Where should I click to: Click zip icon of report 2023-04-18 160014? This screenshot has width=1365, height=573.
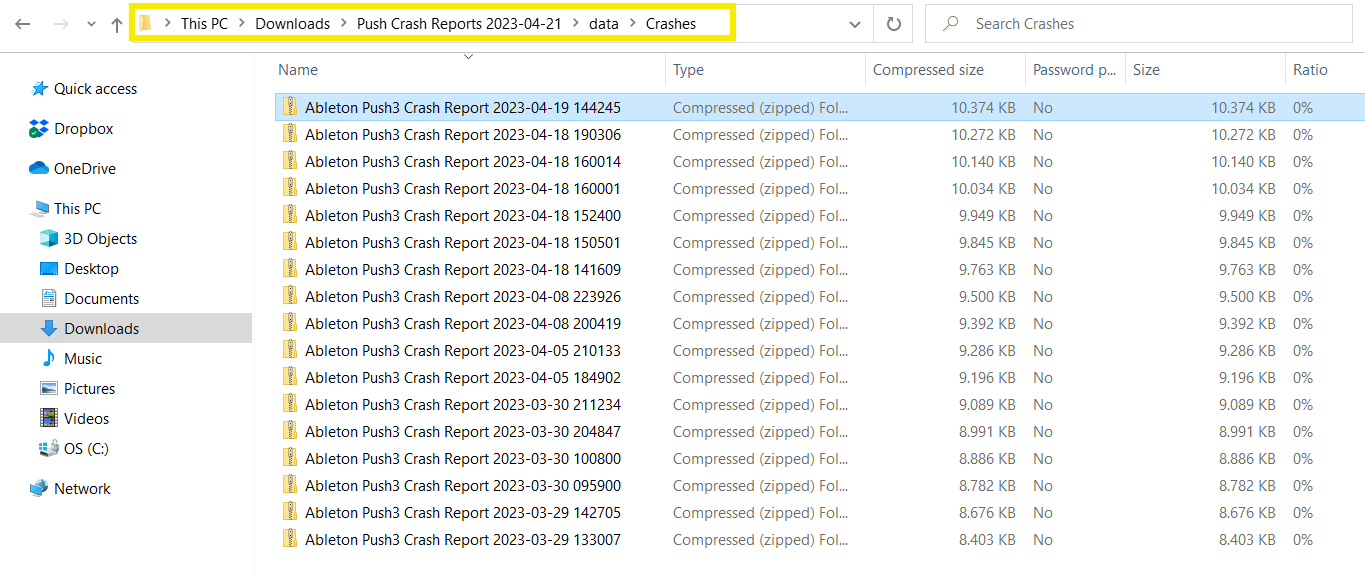(x=290, y=161)
